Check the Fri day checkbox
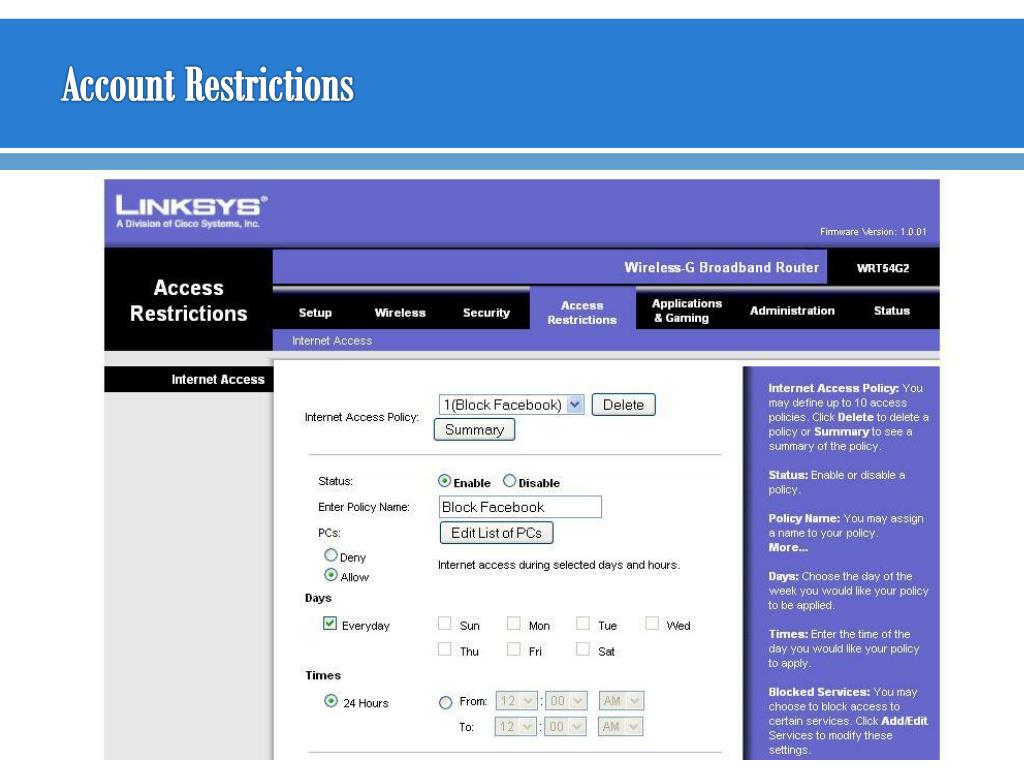Image resolution: width=1024 pixels, height=768 pixels. pyautogui.click(x=514, y=649)
